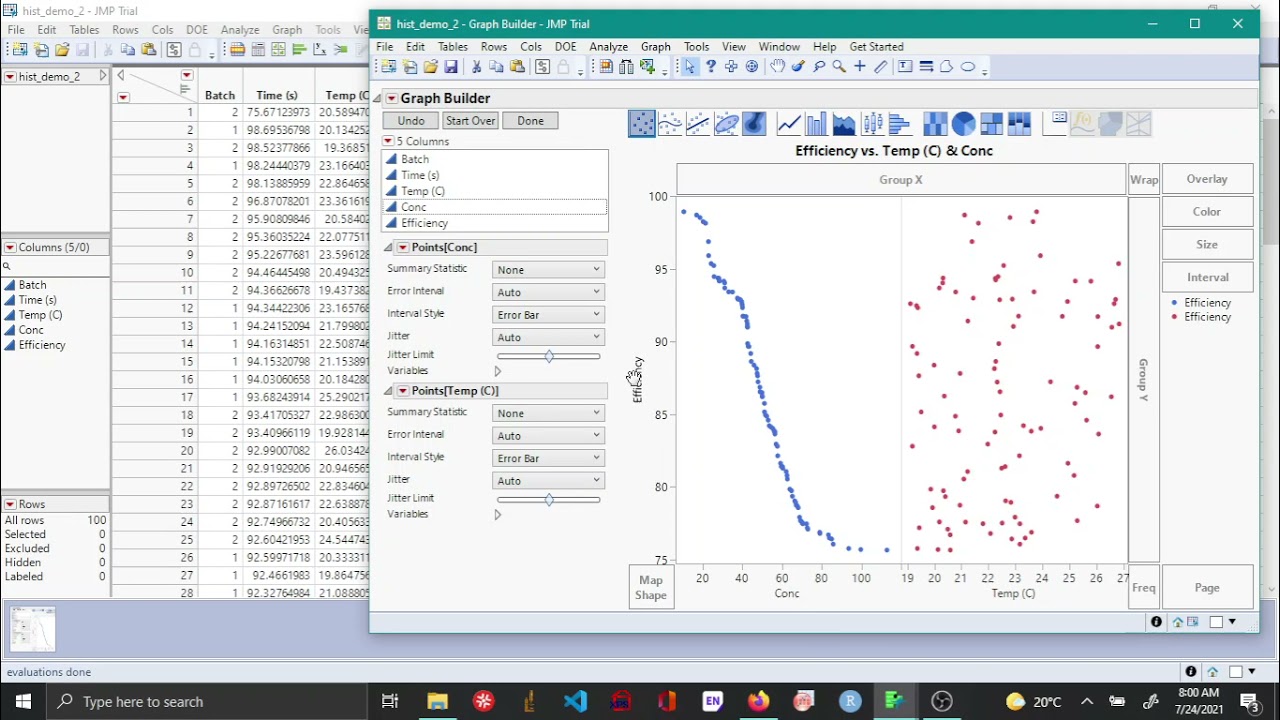Open Graph Builder red triangle menu
Image resolution: width=1280 pixels, height=720 pixels.
[x=392, y=98]
